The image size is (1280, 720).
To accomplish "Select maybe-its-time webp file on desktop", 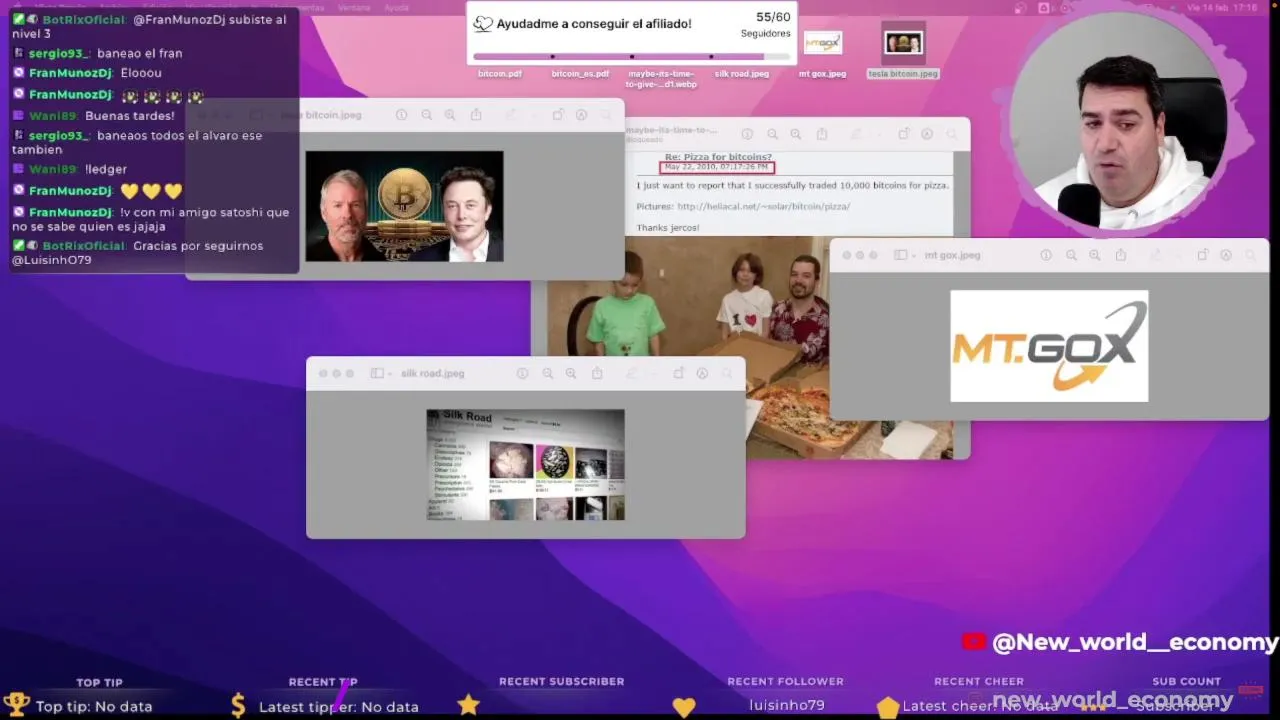I will pos(661,78).
